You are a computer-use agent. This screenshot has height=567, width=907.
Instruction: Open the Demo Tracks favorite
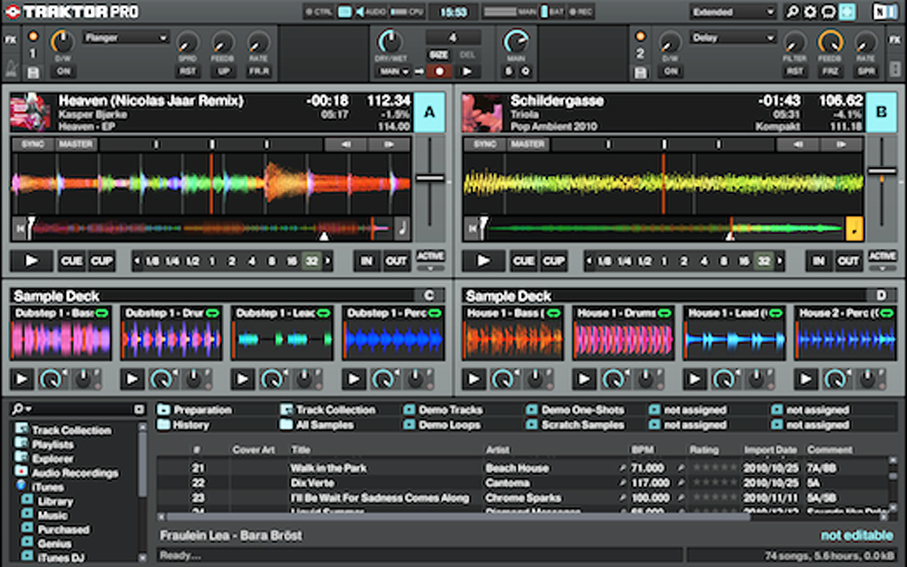(443, 410)
